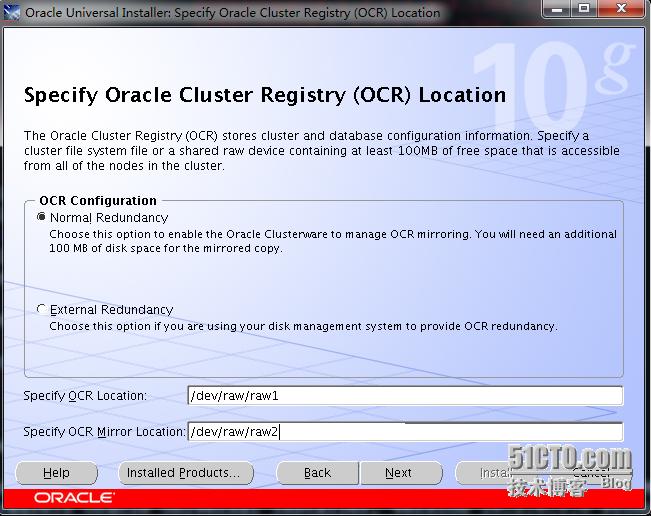The width and height of the screenshot is (651, 516).
Task: Open the Help button
Action: 56,473
